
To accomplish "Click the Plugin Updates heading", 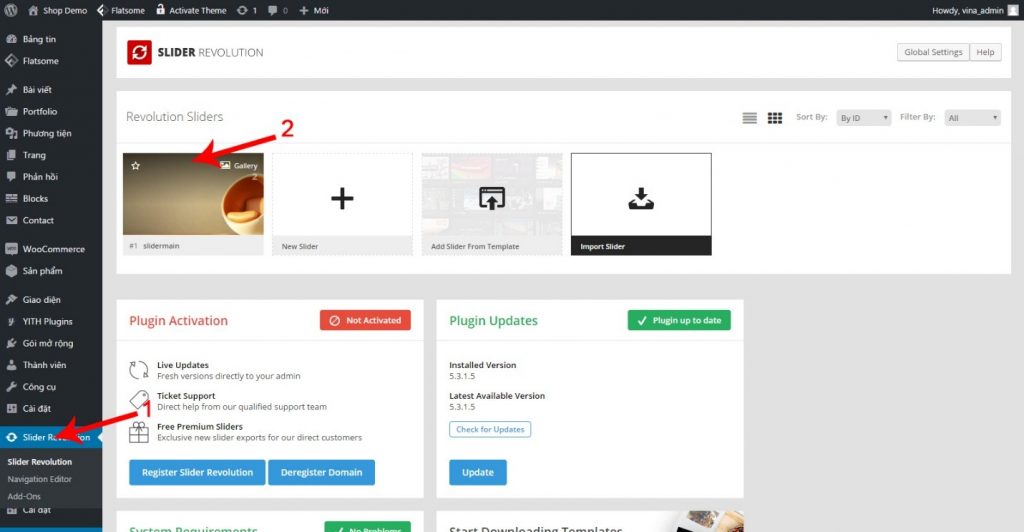I will pyautogui.click(x=494, y=321).
